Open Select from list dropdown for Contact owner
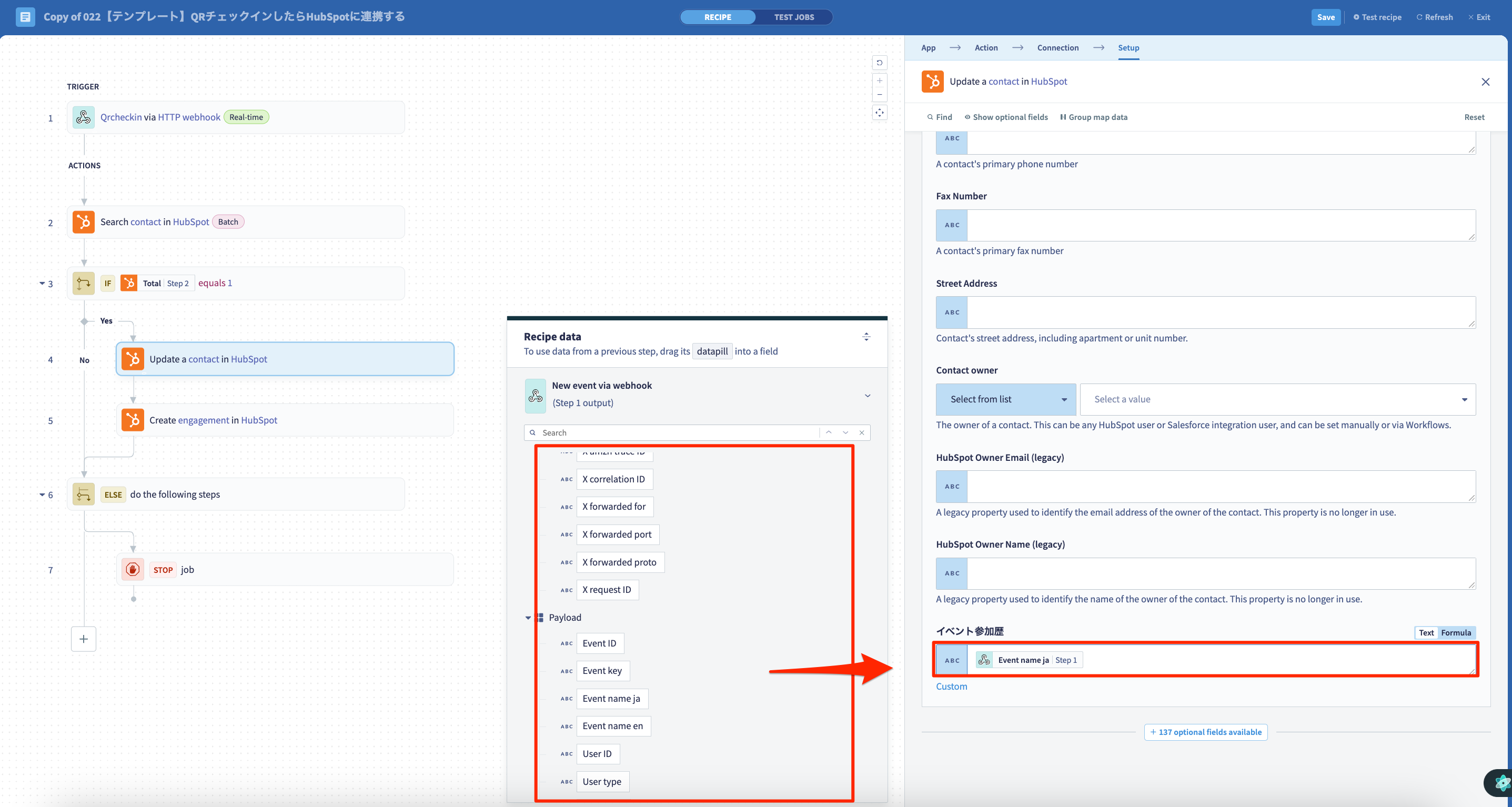 coord(1005,400)
